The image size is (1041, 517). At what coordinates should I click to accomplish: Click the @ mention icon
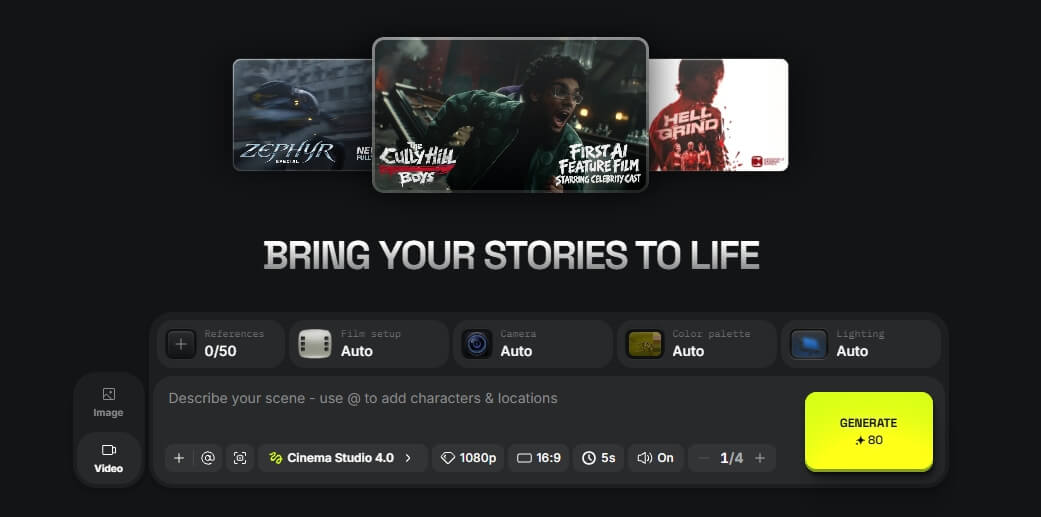[x=208, y=458]
